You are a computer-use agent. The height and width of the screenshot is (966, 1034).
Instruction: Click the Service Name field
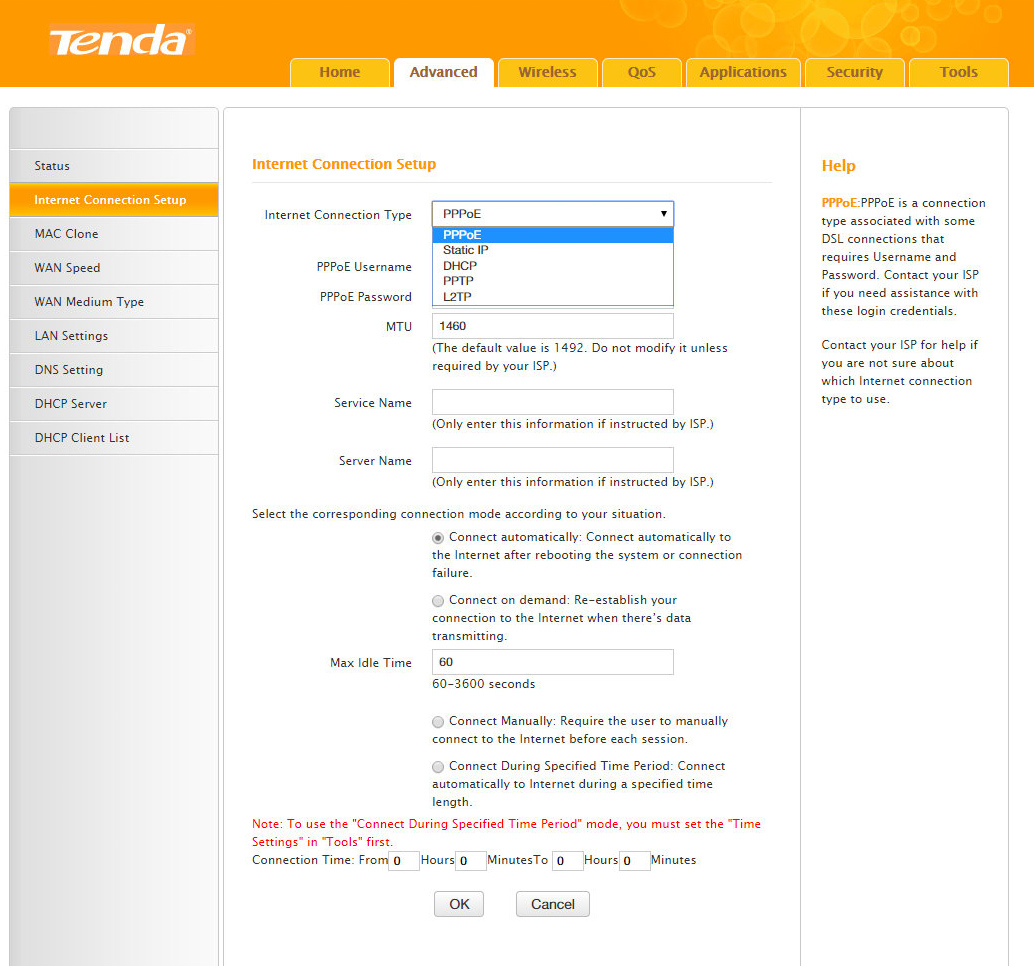[553, 402]
